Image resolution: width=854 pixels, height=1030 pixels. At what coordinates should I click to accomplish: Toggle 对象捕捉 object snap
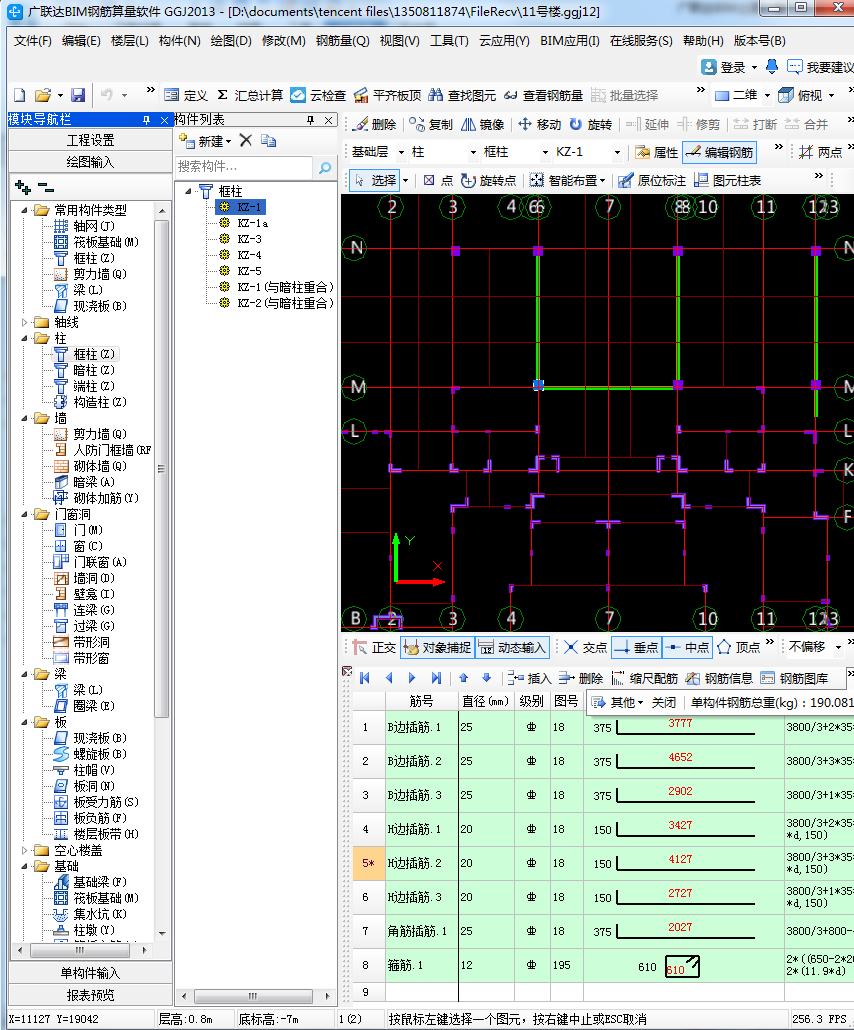click(437, 648)
